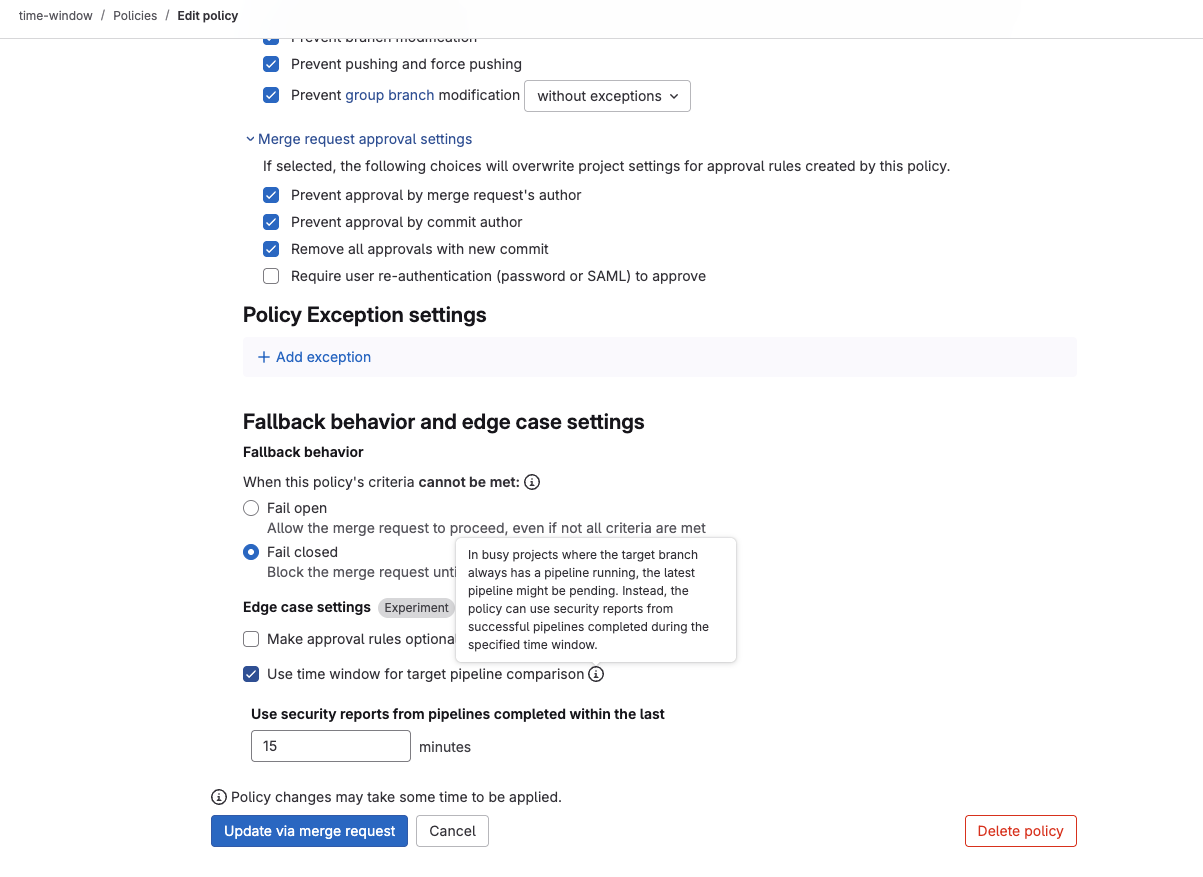
Task: Click the minutes input showing 15
Action: (x=330, y=746)
